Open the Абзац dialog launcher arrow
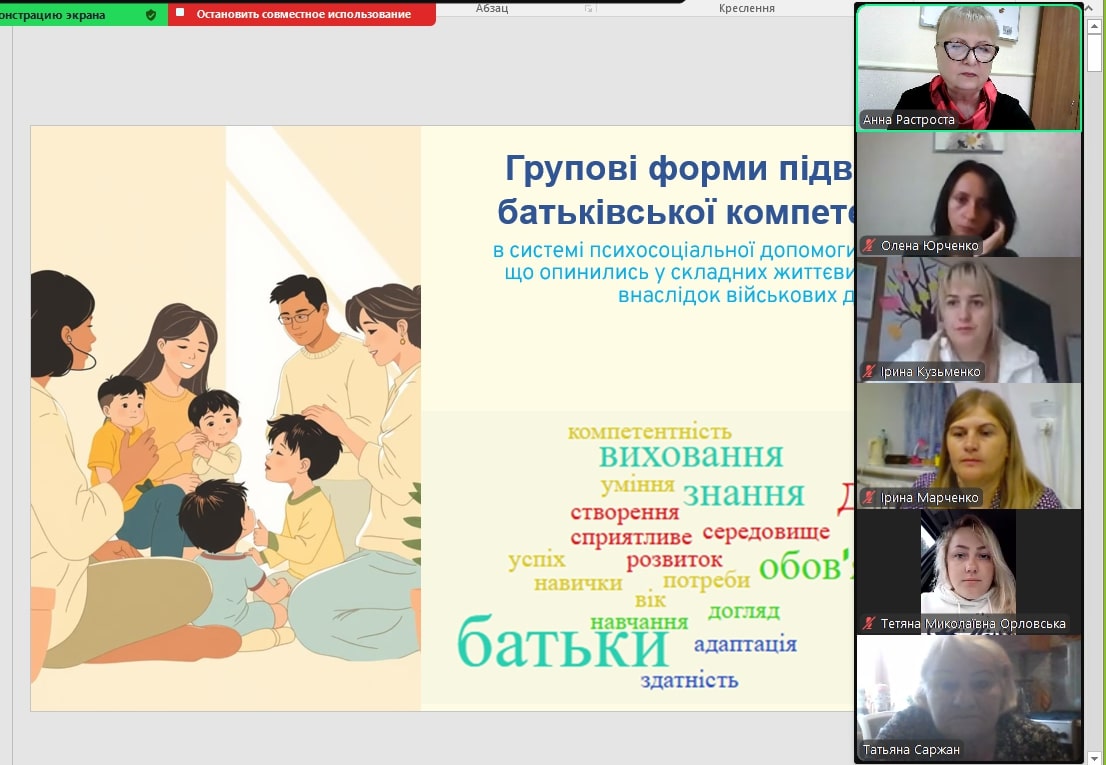 [x=589, y=8]
